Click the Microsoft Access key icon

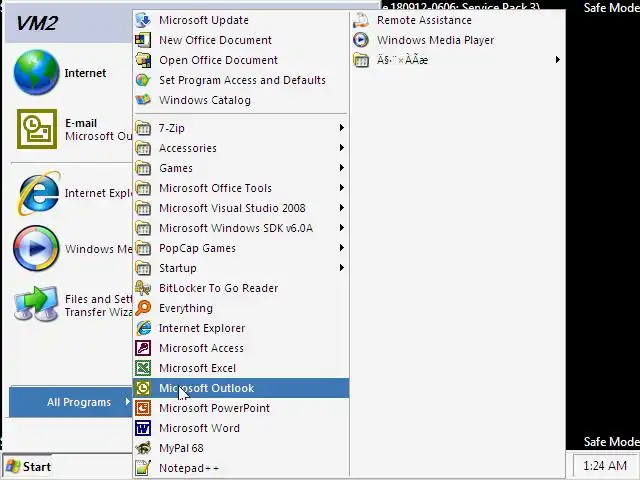click(x=143, y=348)
